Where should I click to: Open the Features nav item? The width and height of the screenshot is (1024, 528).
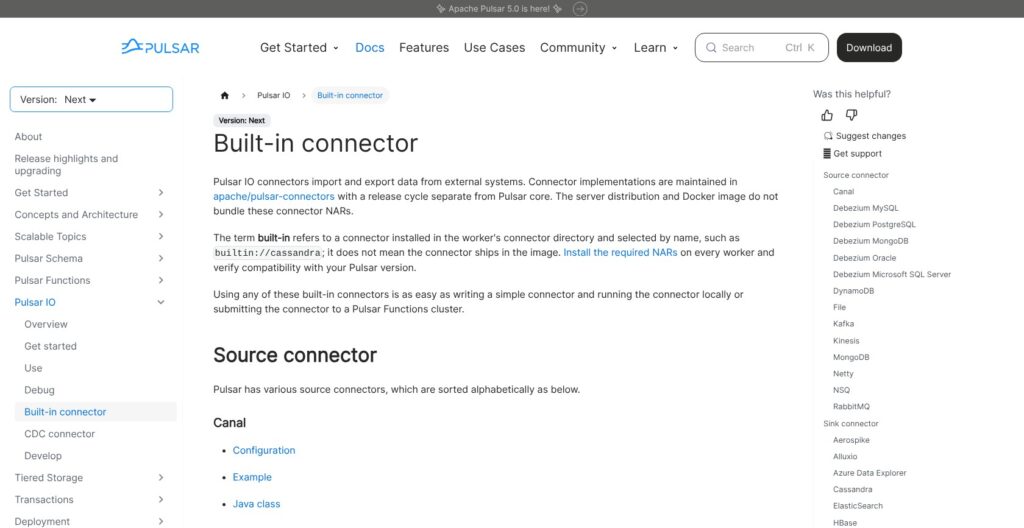click(424, 48)
